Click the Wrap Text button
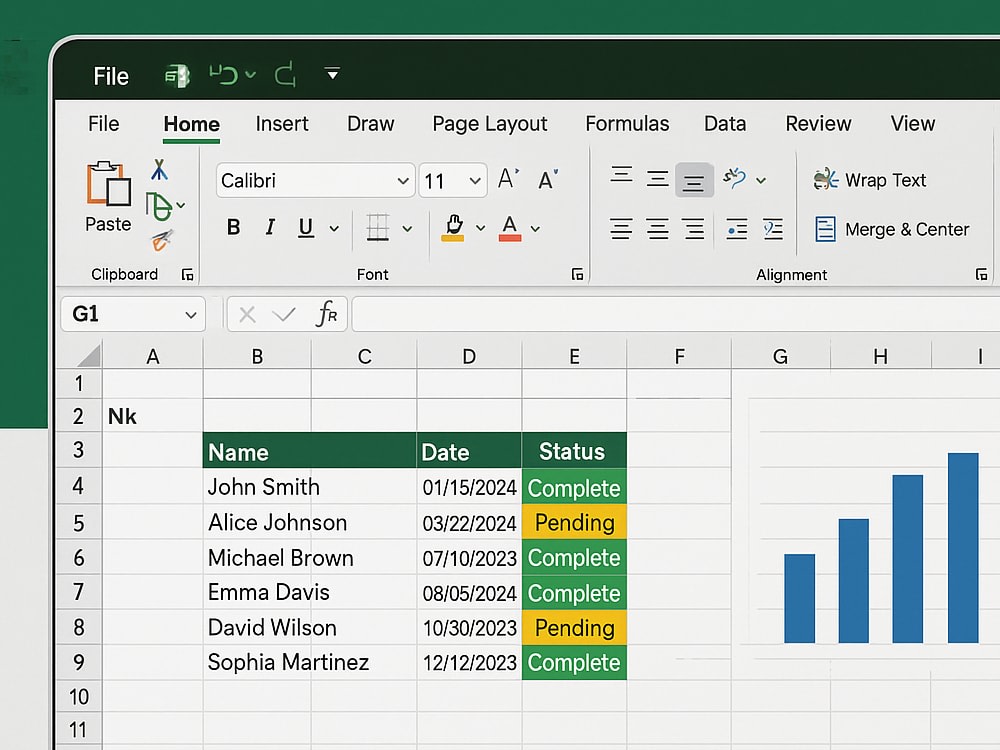Image resolution: width=1000 pixels, height=750 pixels. tap(871, 180)
